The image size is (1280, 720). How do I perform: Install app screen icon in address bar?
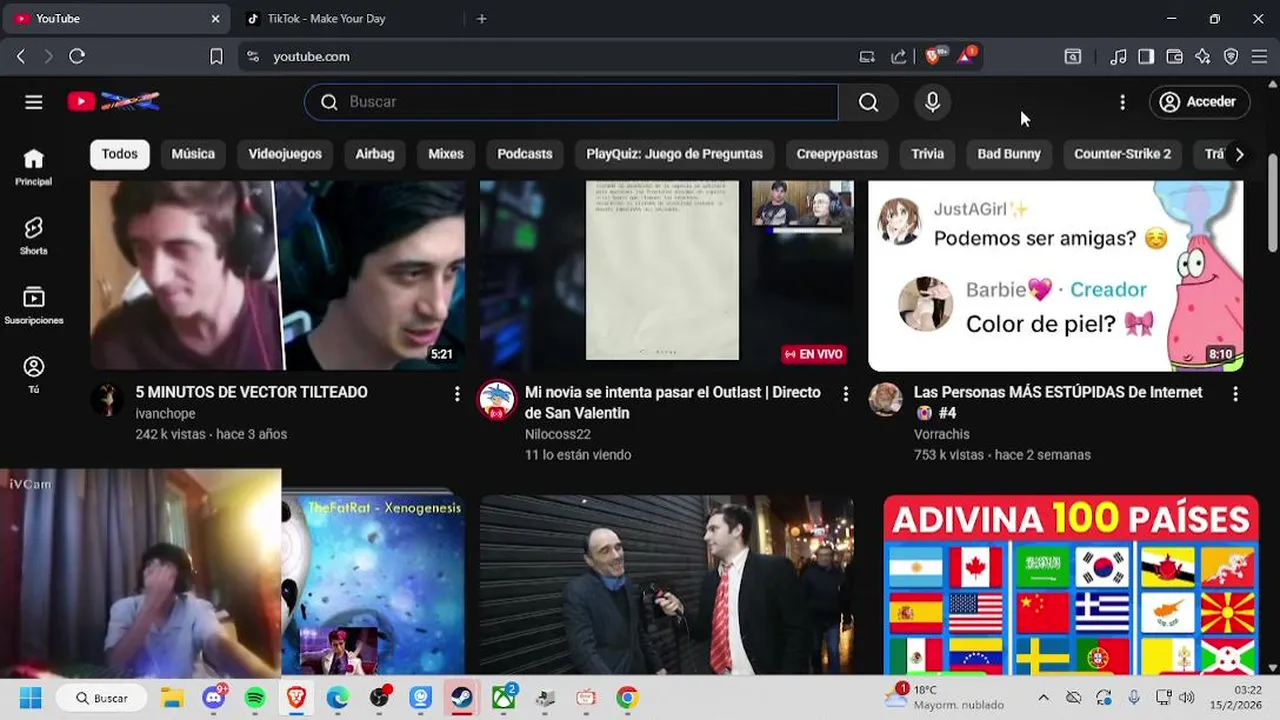[867, 57]
